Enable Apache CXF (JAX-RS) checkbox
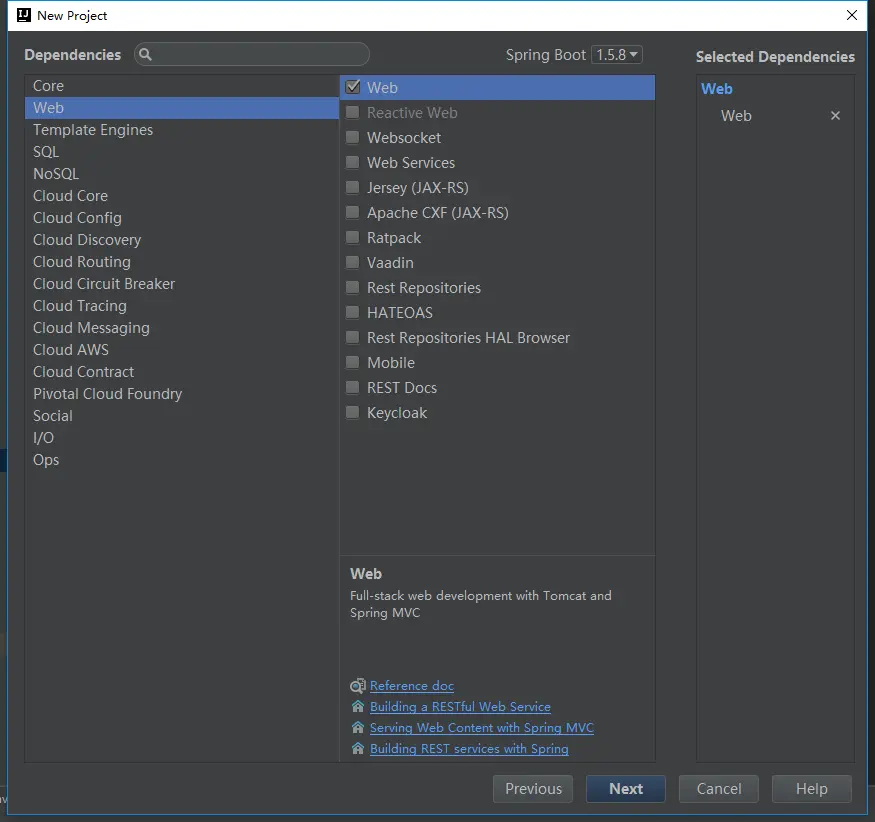Screen dimensions: 875x822 (x=353, y=213)
